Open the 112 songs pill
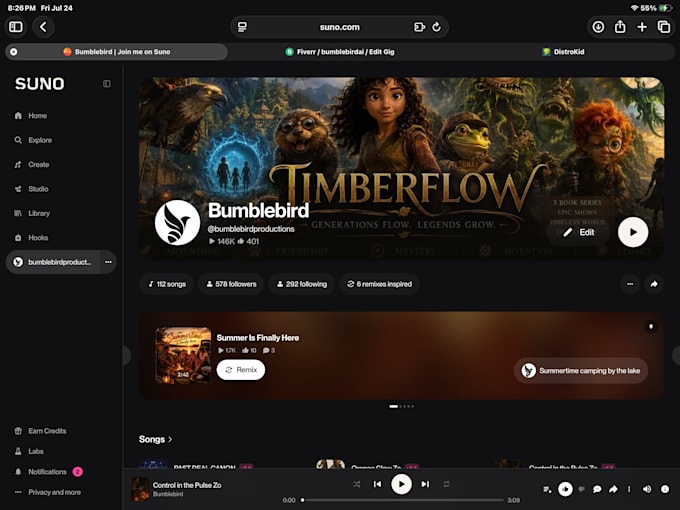 167,284
